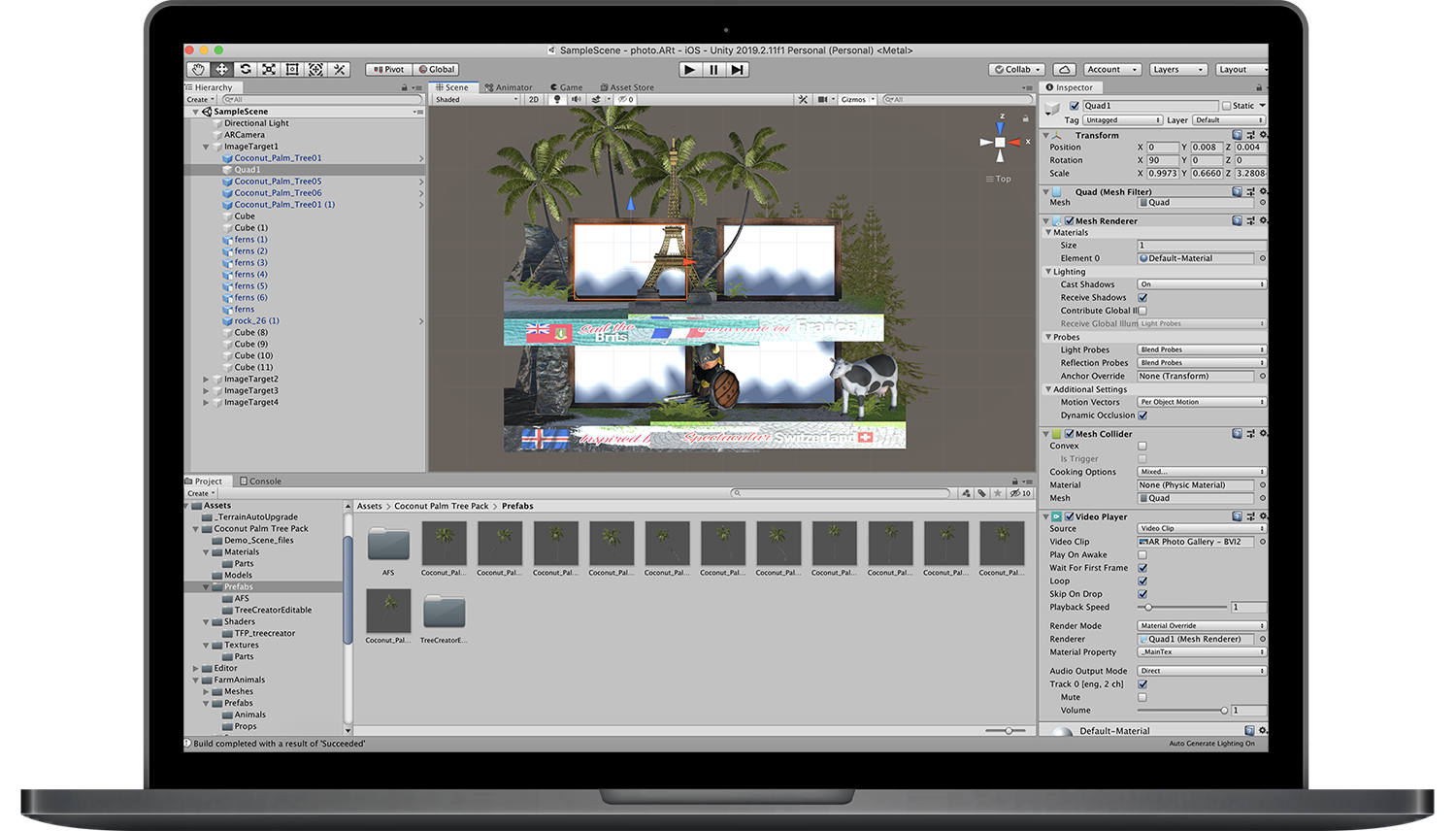Select the Scale tool
The height and width of the screenshot is (831, 1456).
pyautogui.click(x=269, y=70)
